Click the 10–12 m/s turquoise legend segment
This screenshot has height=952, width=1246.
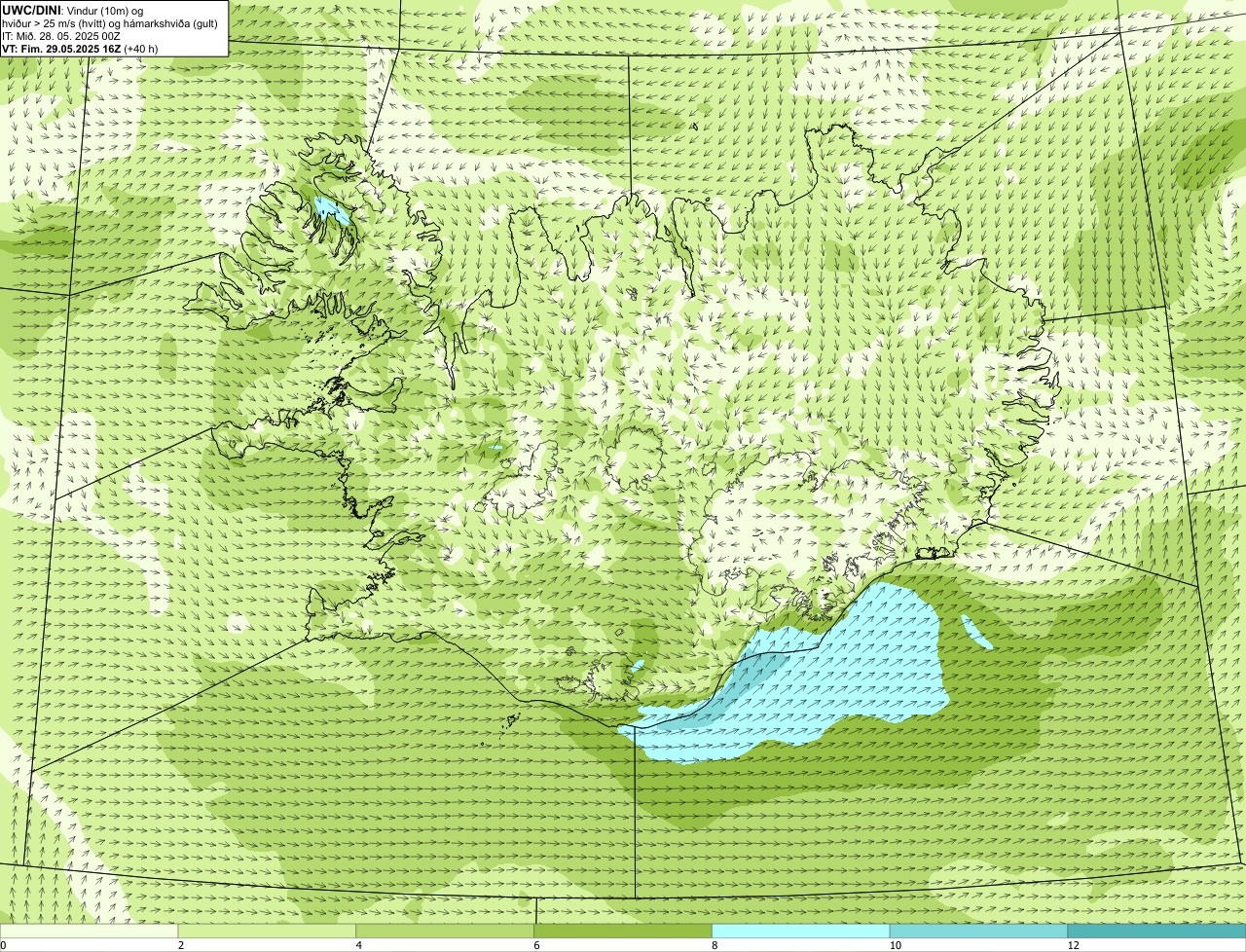[x=978, y=931]
